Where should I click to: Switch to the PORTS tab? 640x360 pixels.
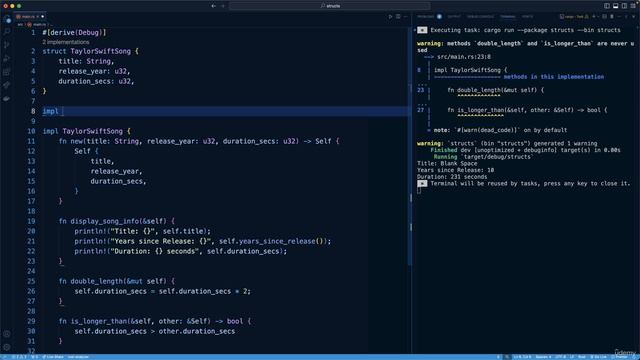click(527, 17)
